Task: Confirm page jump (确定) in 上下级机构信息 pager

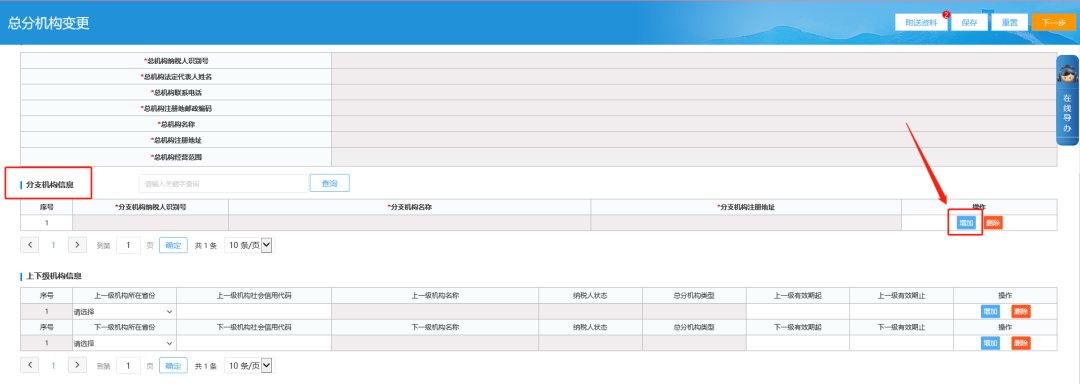Action: pyautogui.click(x=173, y=365)
